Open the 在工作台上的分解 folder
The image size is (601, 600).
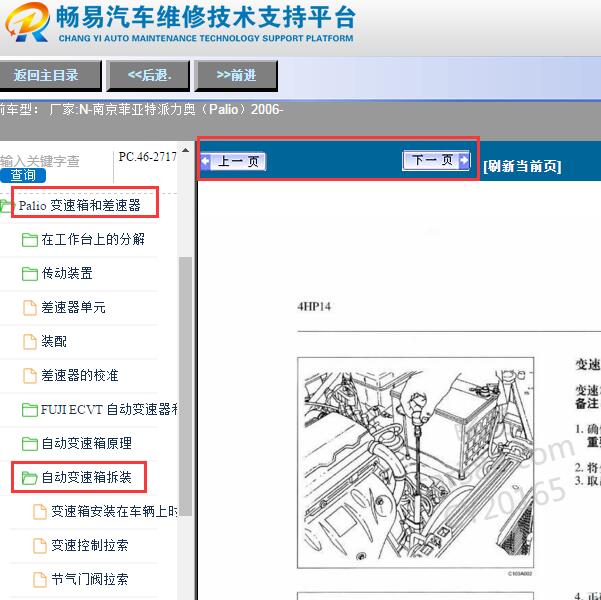(93, 239)
